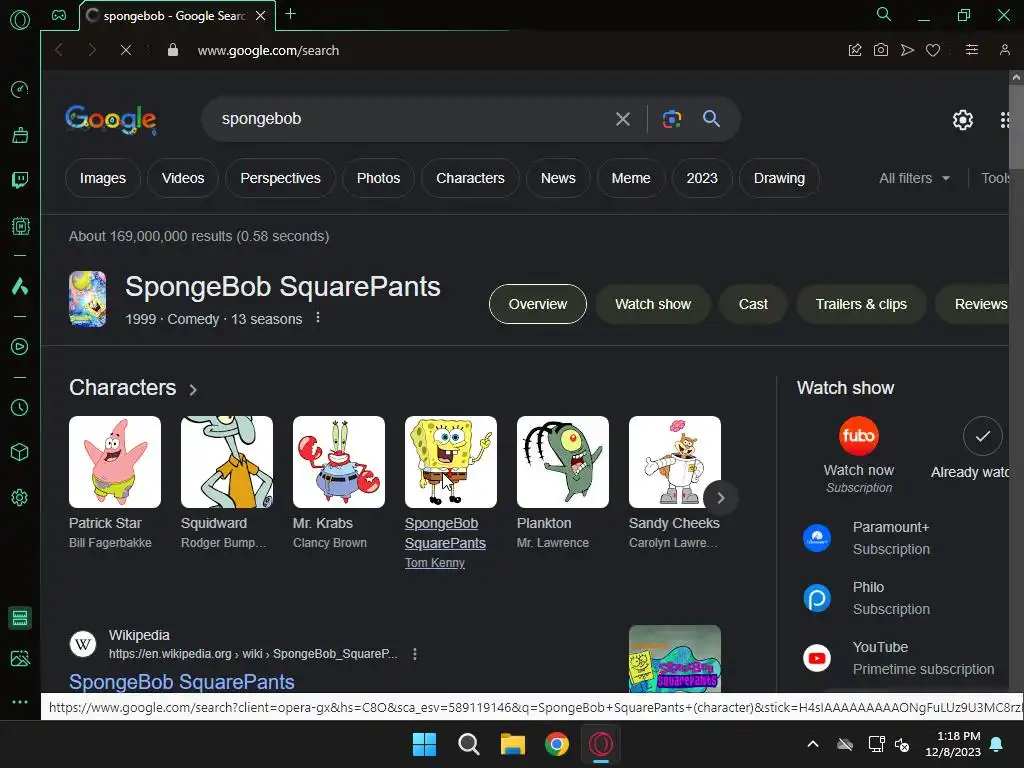Select the News filter chip
This screenshot has height=768, width=1024.
click(x=558, y=178)
